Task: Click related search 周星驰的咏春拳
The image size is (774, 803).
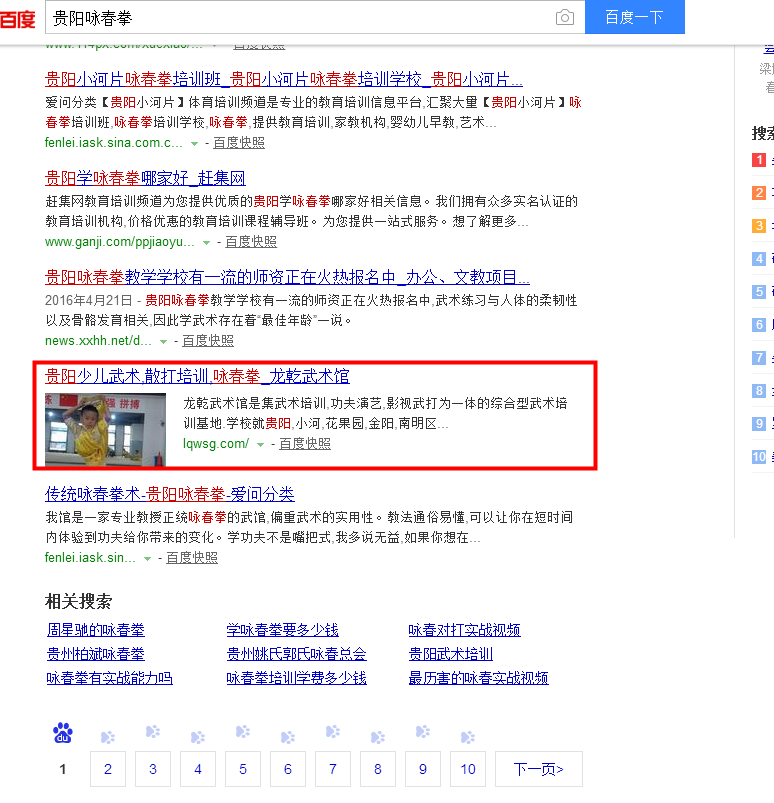Action: pyautogui.click(x=96, y=630)
